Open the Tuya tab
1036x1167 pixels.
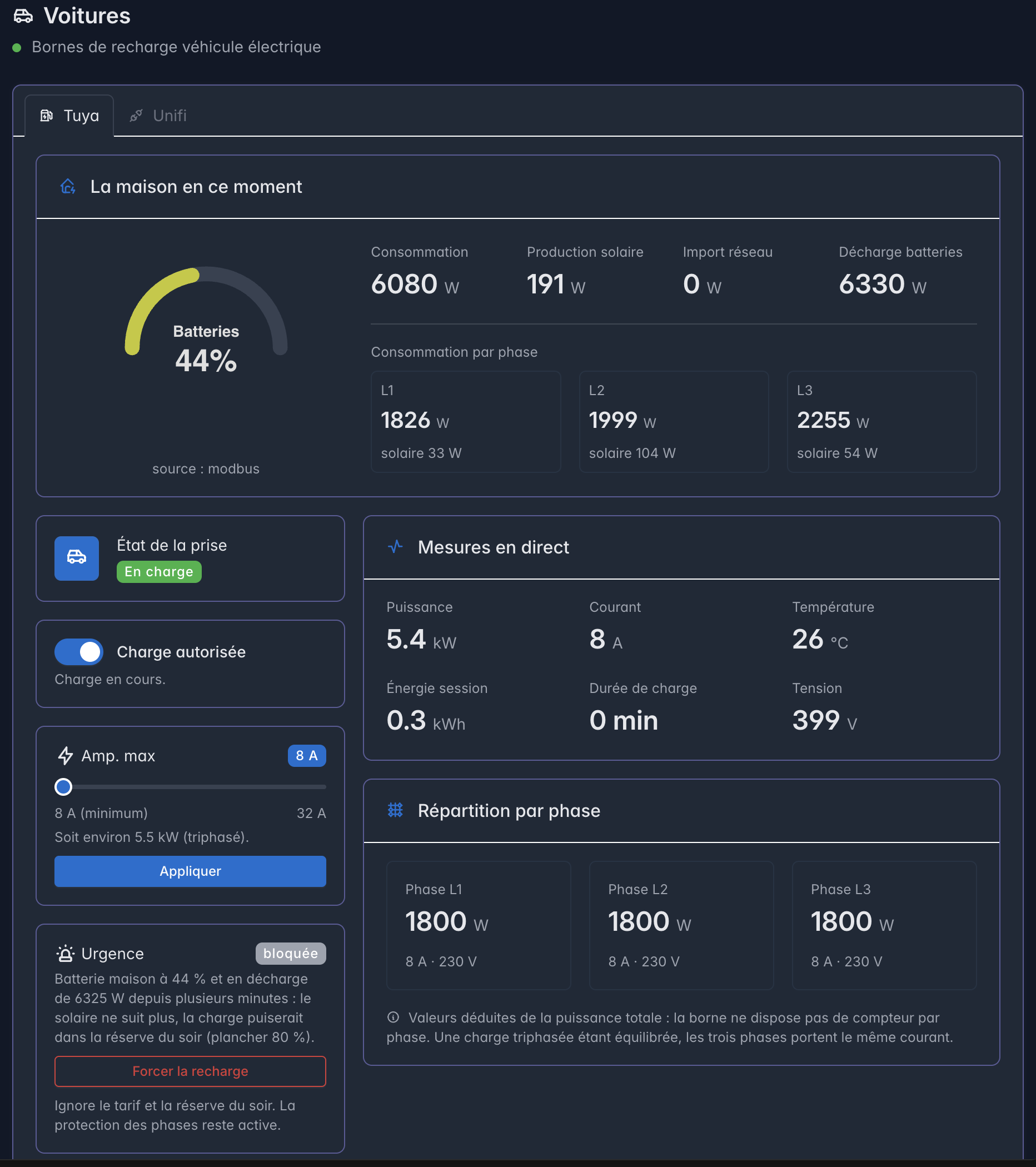point(69,116)
